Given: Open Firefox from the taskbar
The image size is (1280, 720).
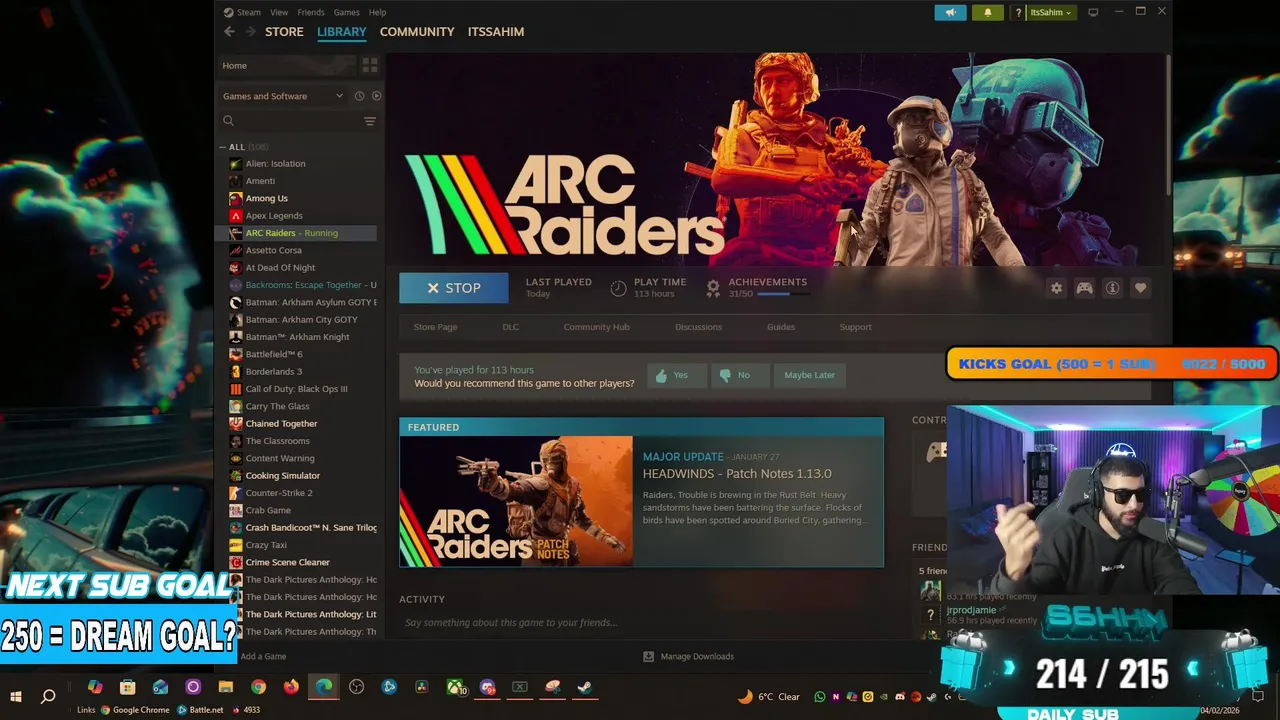Looking at the screenshot, I should (x=291, y=687).
